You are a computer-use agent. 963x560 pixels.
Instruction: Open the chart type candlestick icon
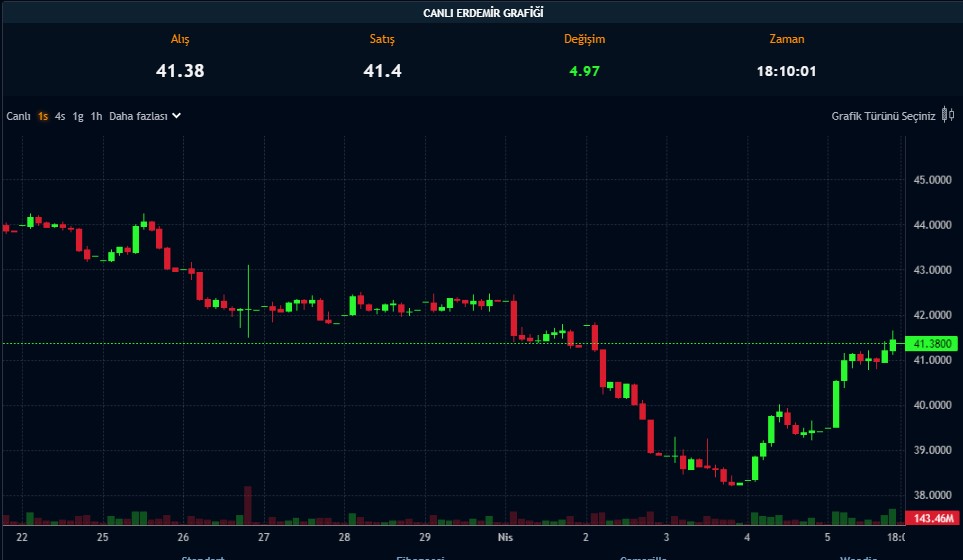pyautogui.click(x=947, y=116)
